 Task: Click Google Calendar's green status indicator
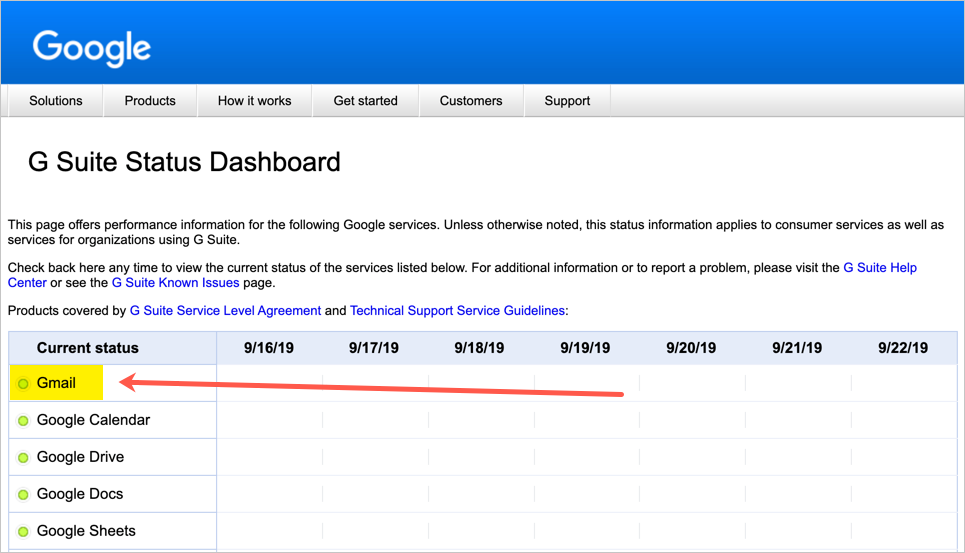23,421
